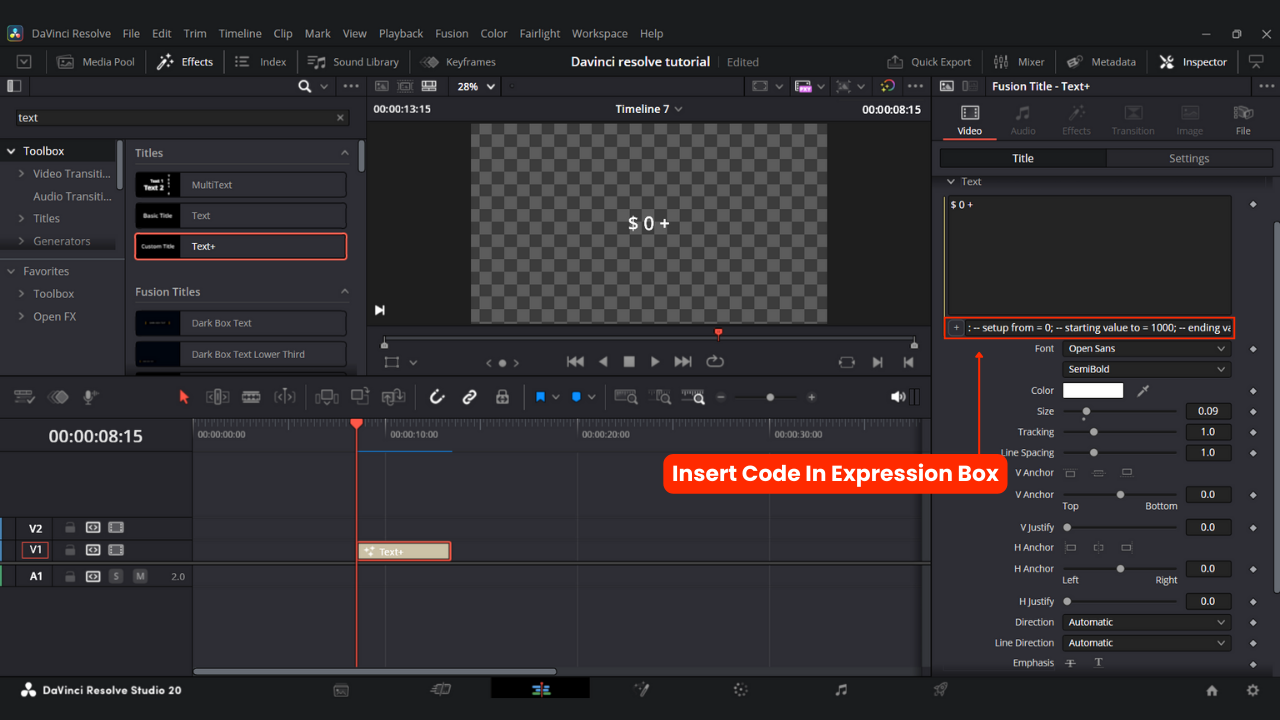Lock the V1 video track
1280x720 pixels.
tap(70, 550)
